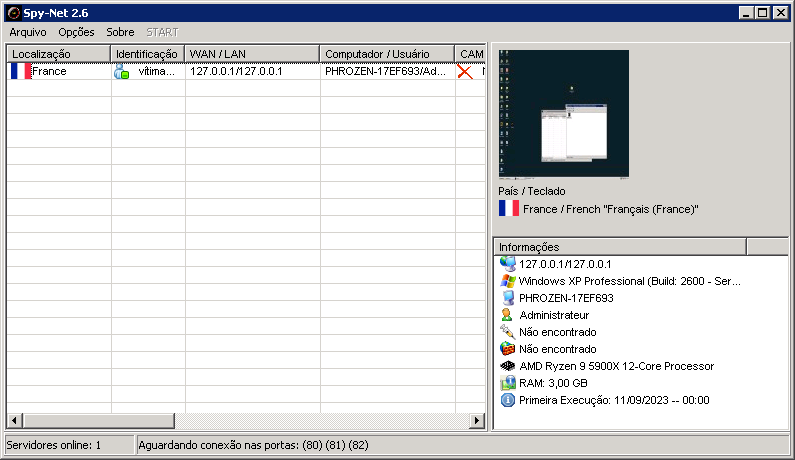Click the CPU icon for AMD Ryzen 9 5900X
This screenshot has width=795, height=460.
tap(507, 366)
